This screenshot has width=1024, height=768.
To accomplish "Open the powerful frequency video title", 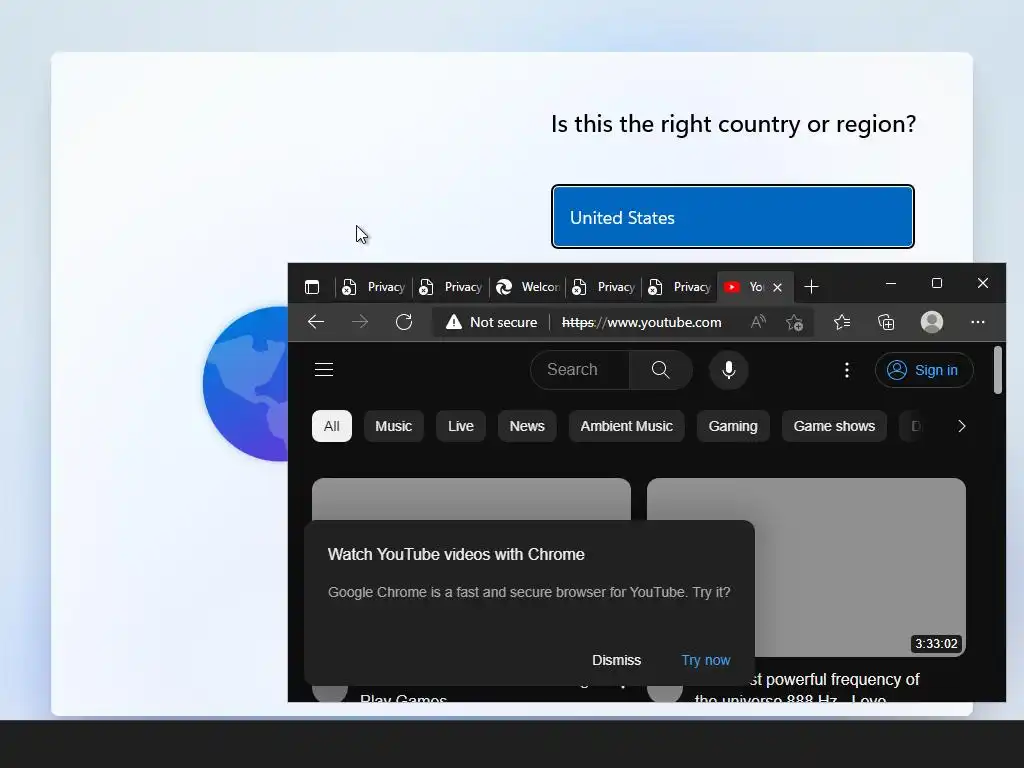I will [x=807, y=689].
